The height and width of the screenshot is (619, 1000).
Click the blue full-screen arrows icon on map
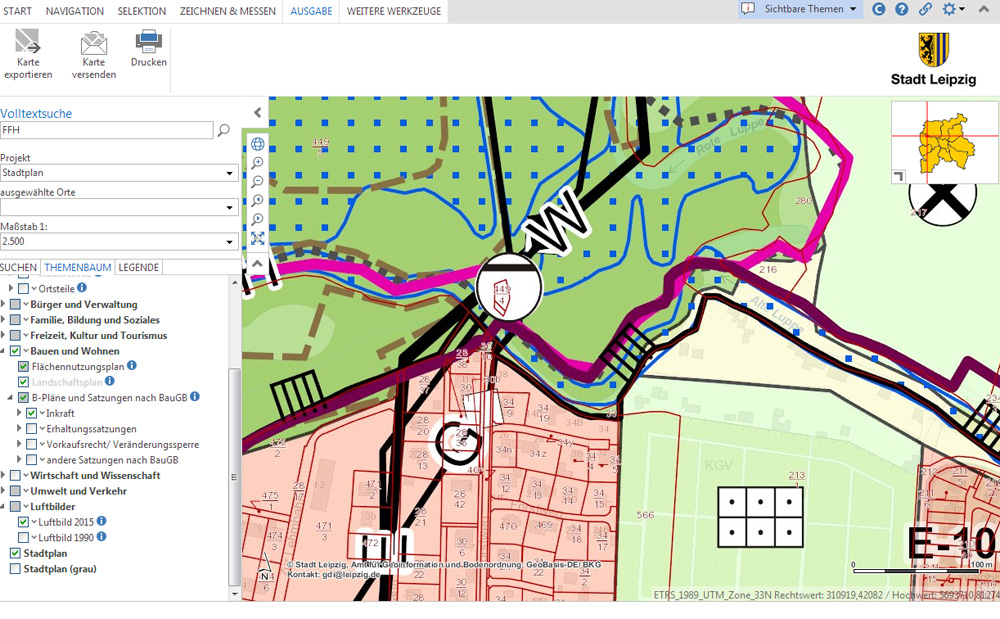pyautogui.click(x=257, y=239)
